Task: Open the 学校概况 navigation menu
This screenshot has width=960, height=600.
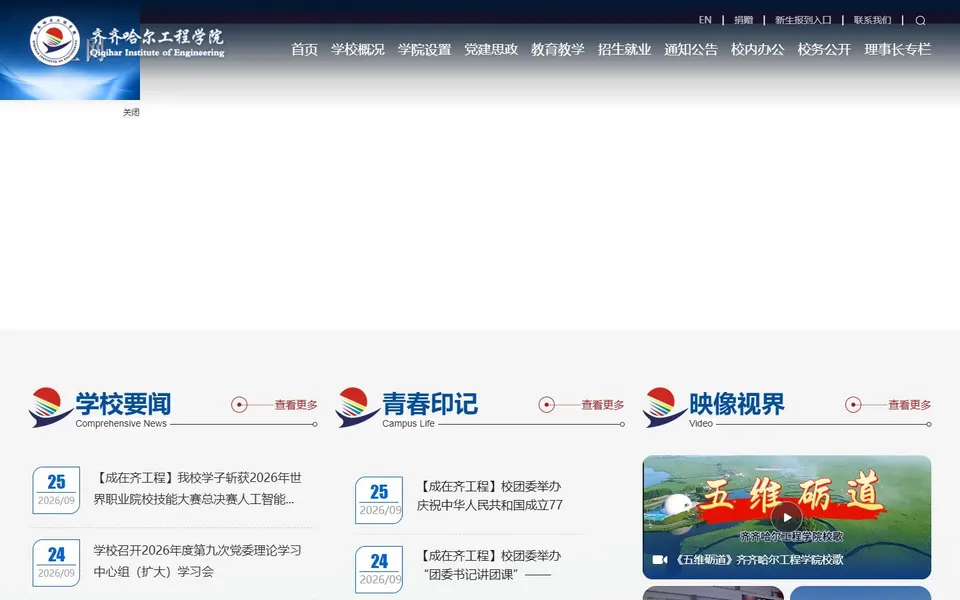Action: [358, 50]
